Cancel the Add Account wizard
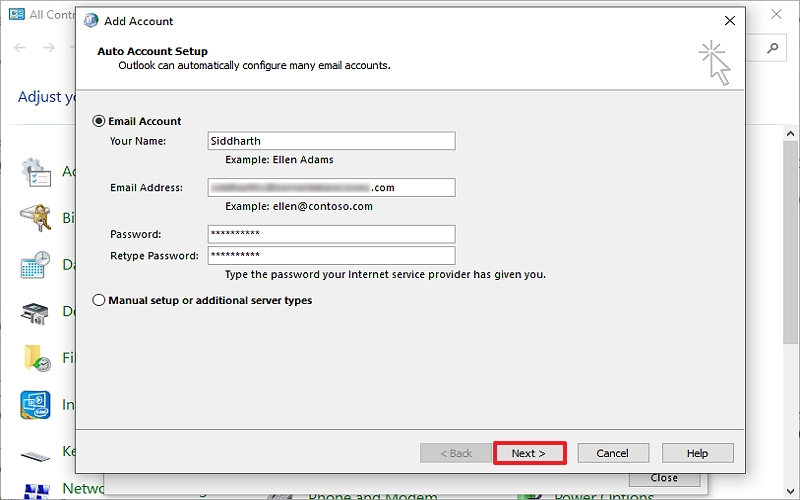 pyautogui.click(x=613, y=453)
